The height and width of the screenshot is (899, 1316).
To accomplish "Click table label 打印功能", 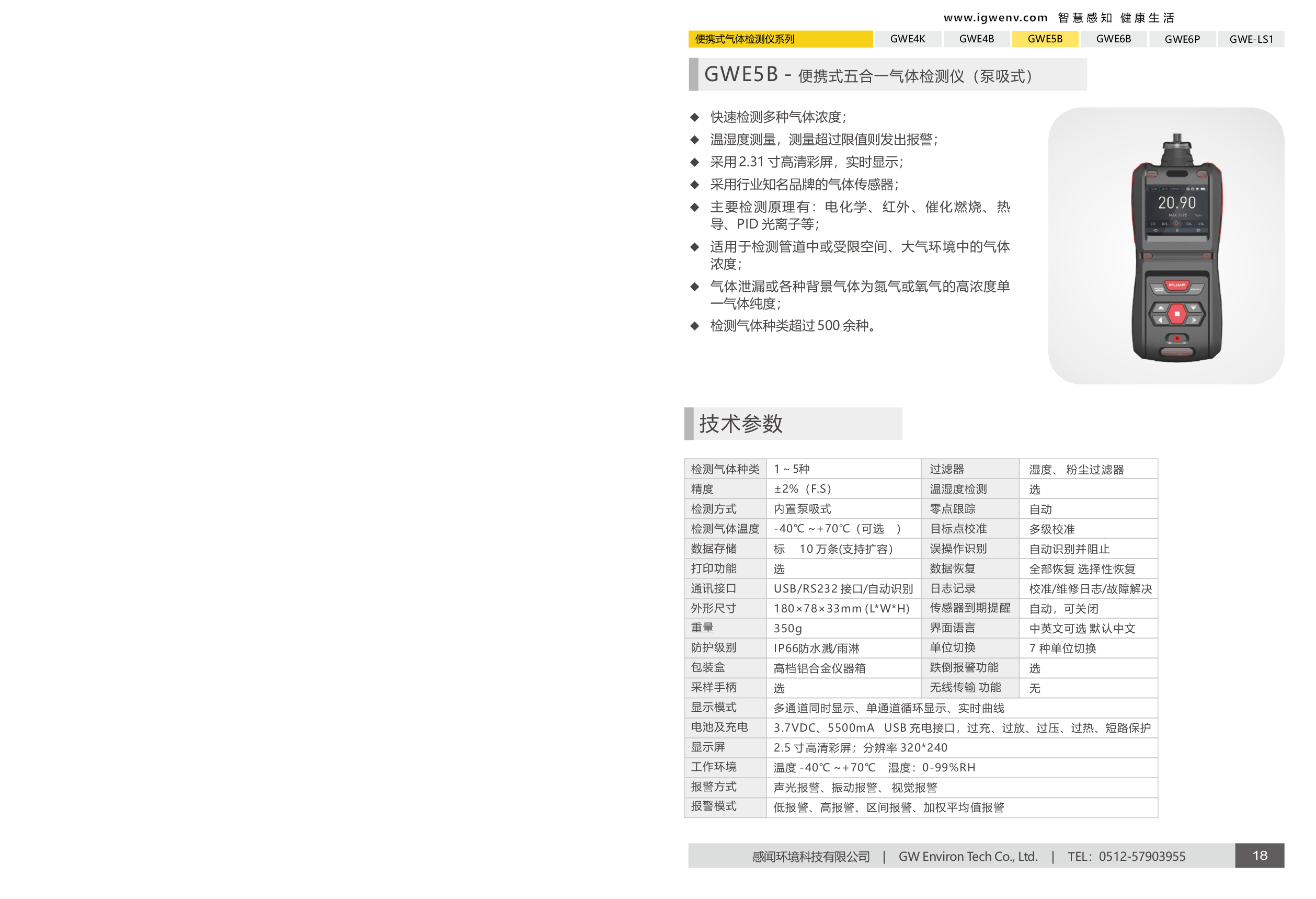I will (714, 568).
